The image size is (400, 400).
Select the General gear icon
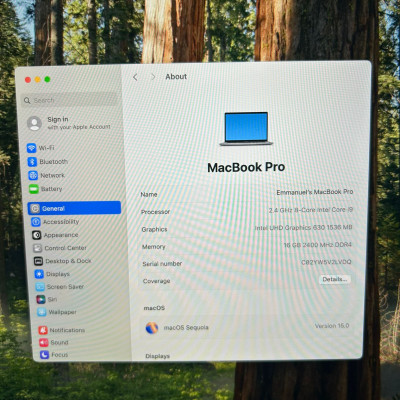coord(35,209)
